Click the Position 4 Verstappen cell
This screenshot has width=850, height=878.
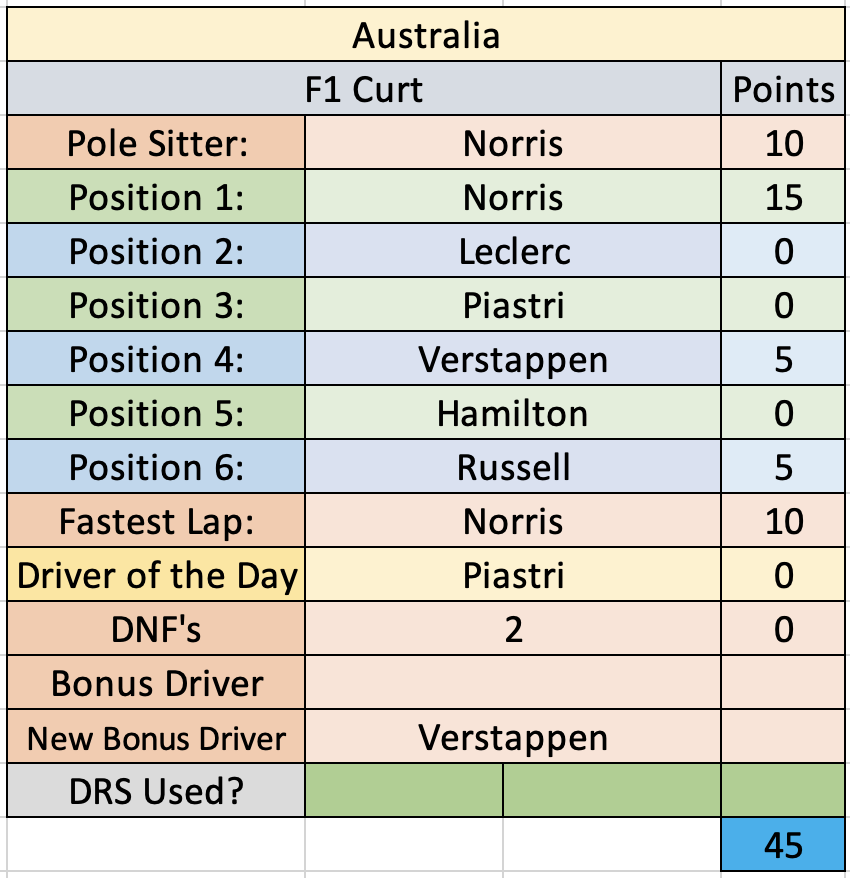click(513, 359)
